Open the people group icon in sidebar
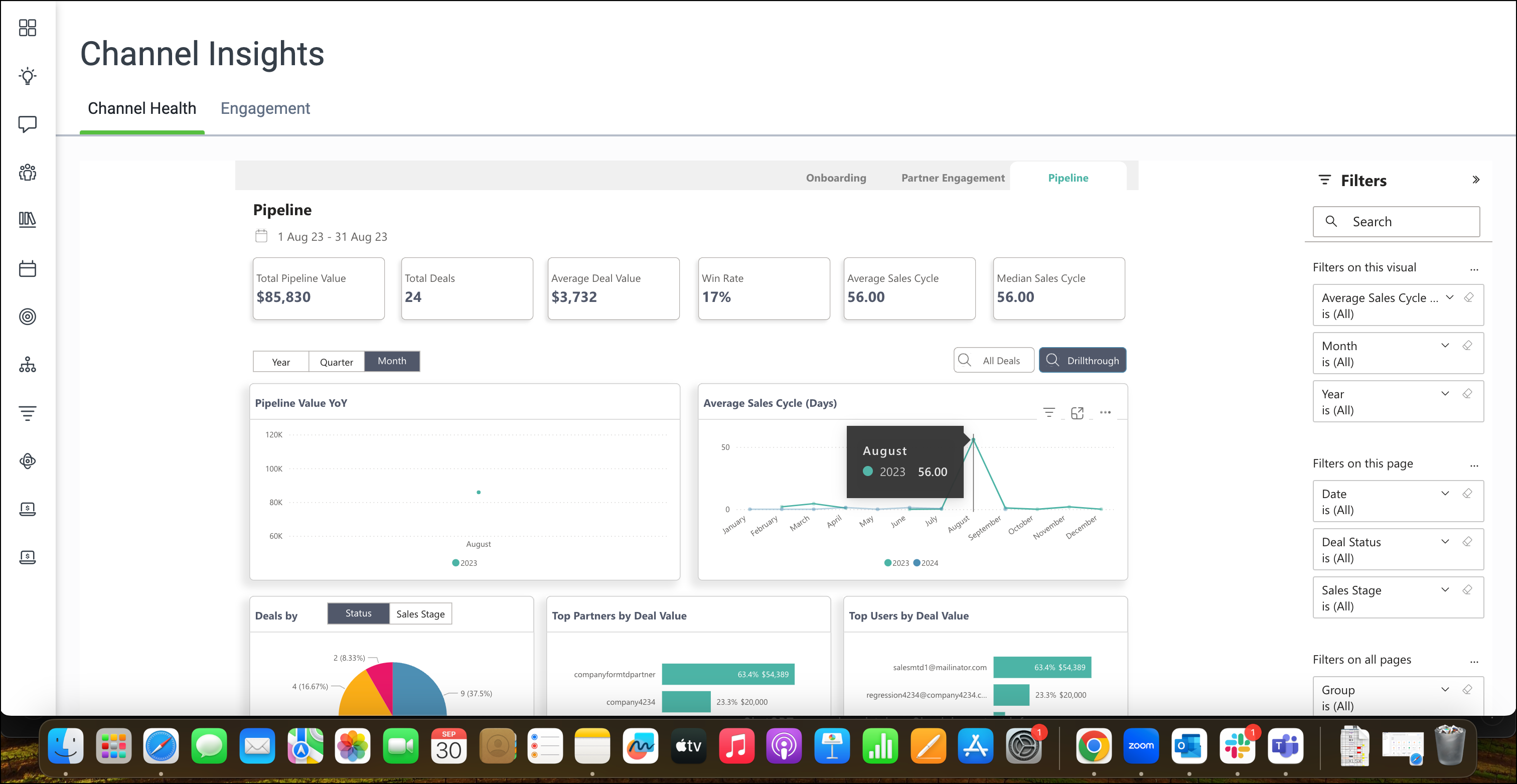This screenshot has width=1517, height=784. pos(27,173)
